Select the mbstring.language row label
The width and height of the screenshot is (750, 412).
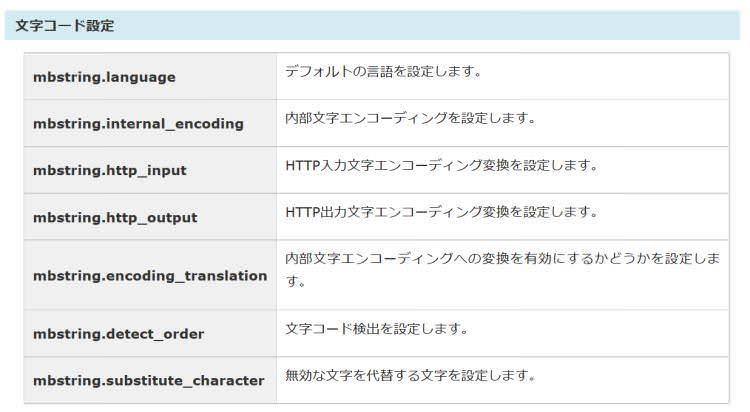click(x=104, y=77)
